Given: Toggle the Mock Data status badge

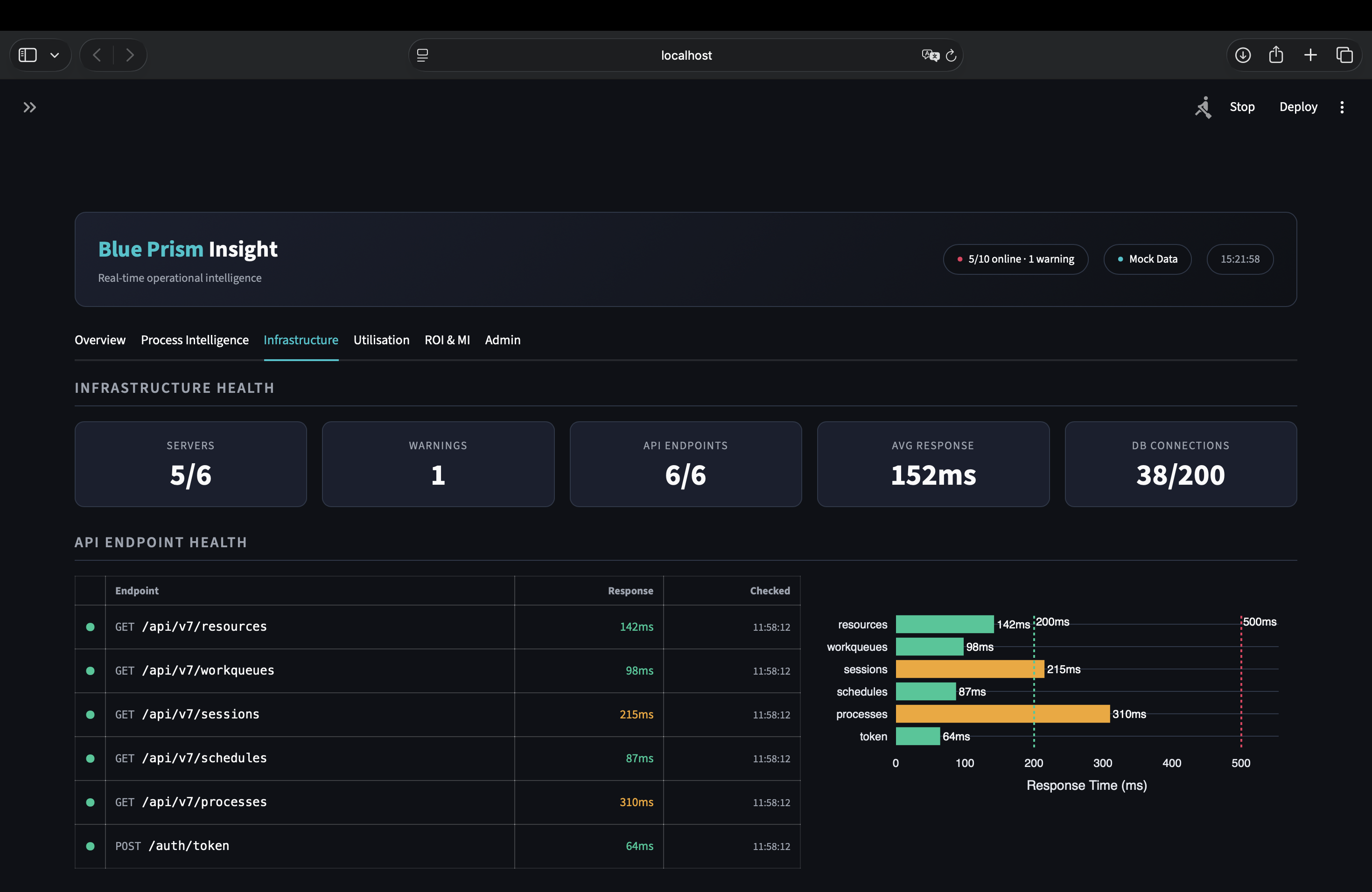Looking at the screenshot, I should tap(1147, 259).
